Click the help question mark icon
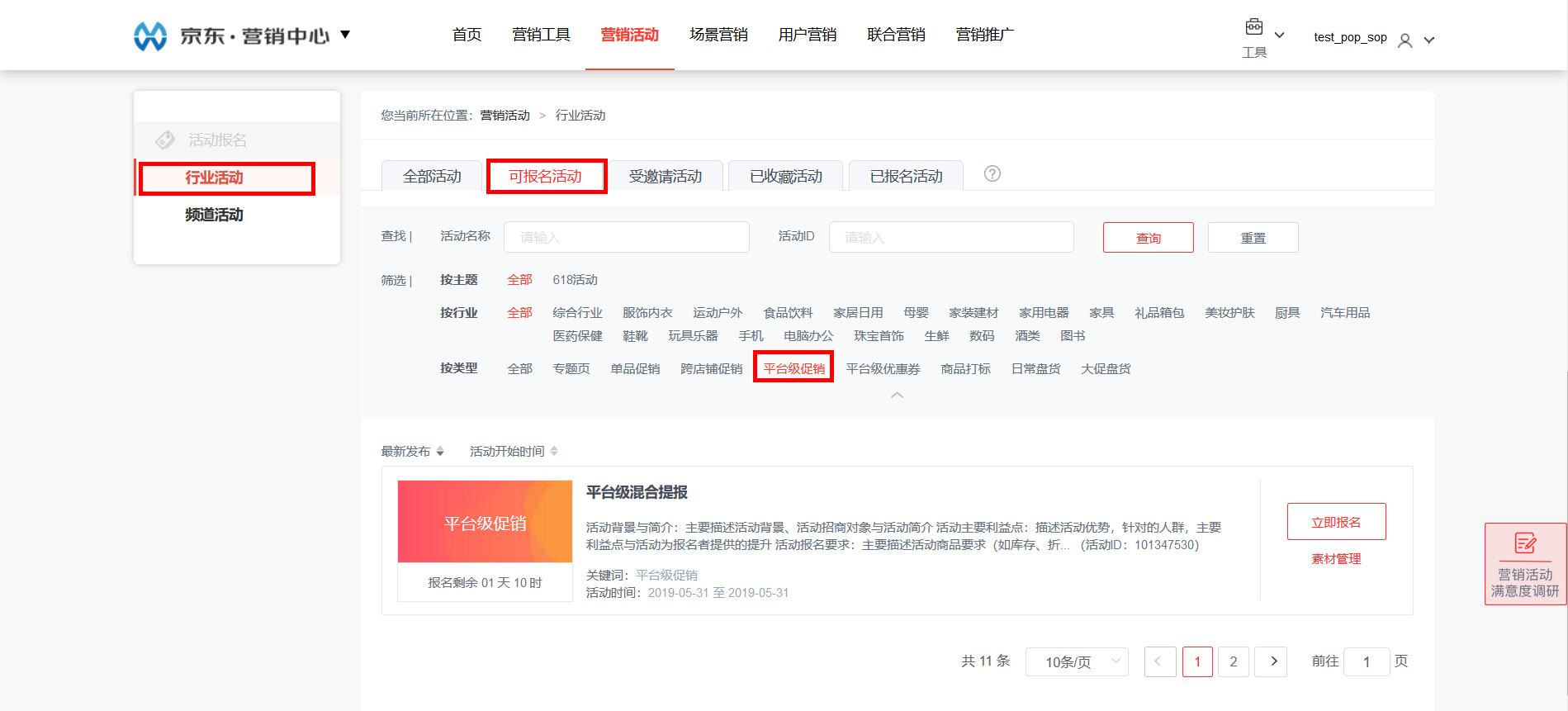Viewport: 1568px width, 711px height. [992, 173]
